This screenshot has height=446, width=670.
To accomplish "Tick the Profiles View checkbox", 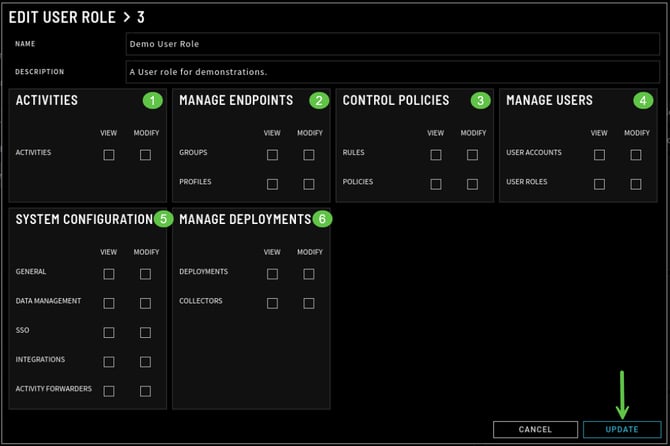I will pyautogui.click(x=272, y=184).
